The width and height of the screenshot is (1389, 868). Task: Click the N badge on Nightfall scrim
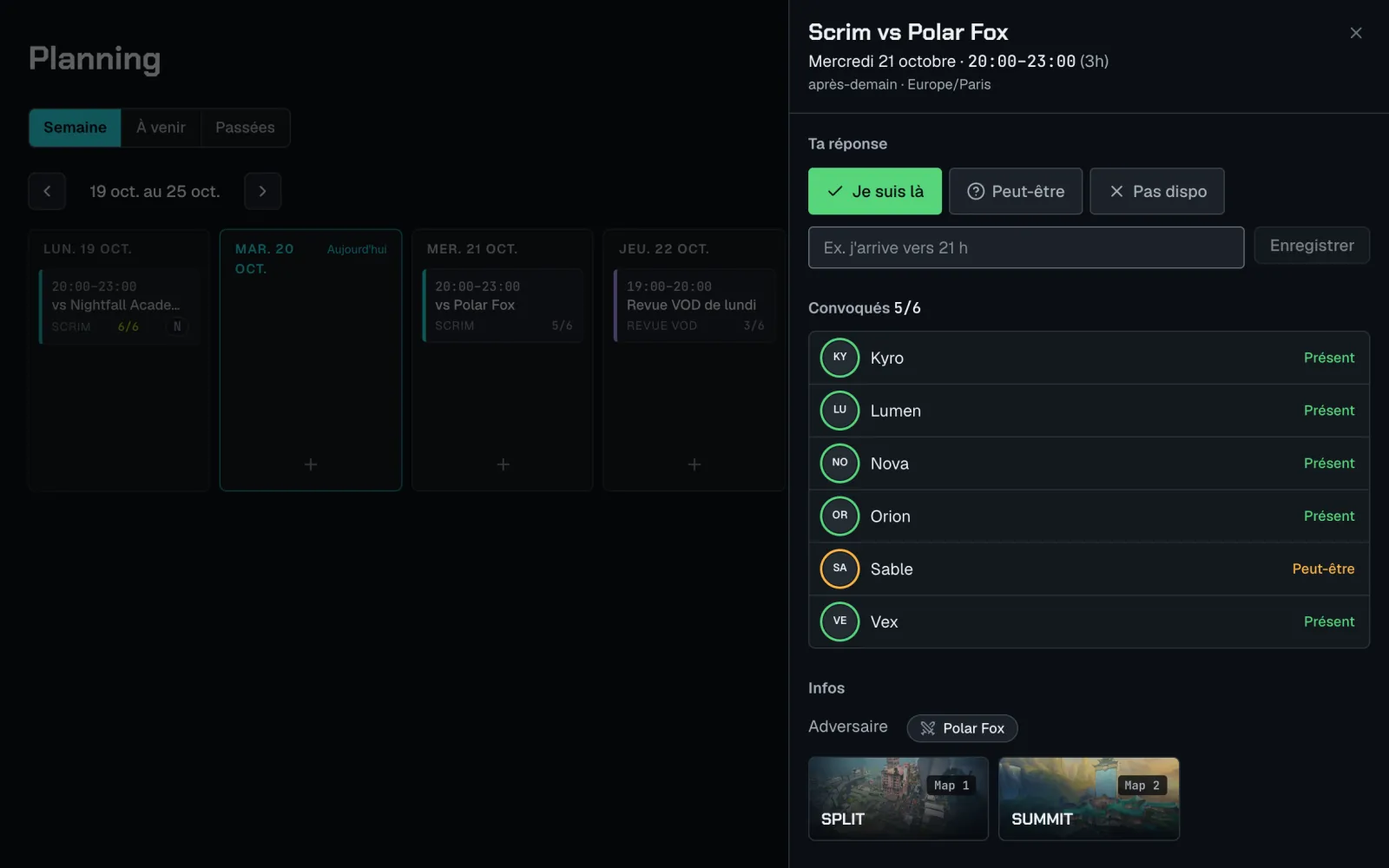(177, 326)
